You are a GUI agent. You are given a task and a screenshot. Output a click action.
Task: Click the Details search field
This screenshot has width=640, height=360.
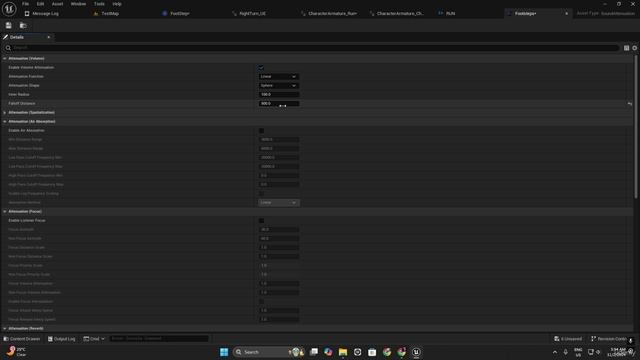point(314,48)
